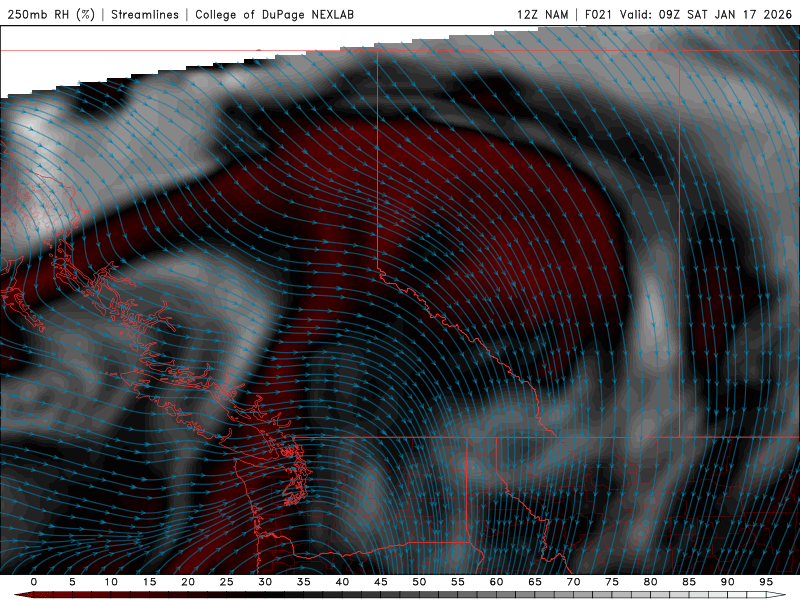Click the "80" legend tick label
The height and width of the screenshot is (600, 800).
(650, 582)
